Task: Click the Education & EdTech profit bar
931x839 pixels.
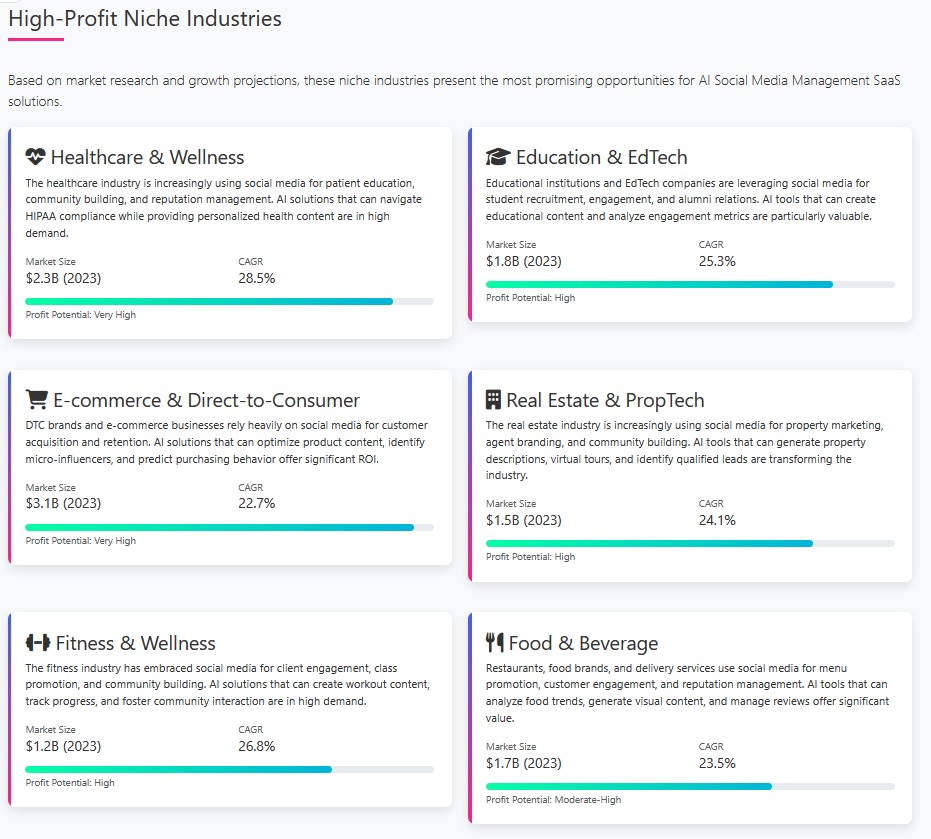Action: (690, 284)
